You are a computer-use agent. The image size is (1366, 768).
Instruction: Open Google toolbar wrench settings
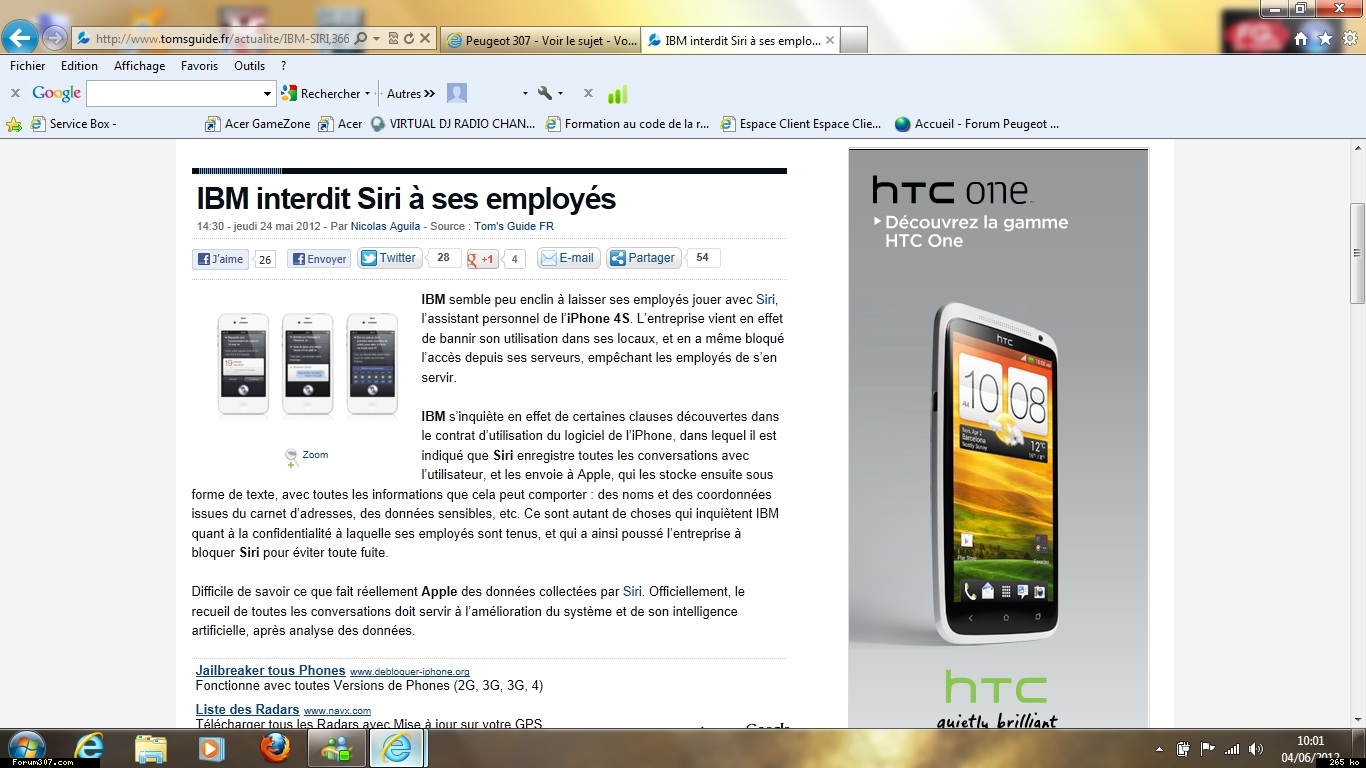544,93
